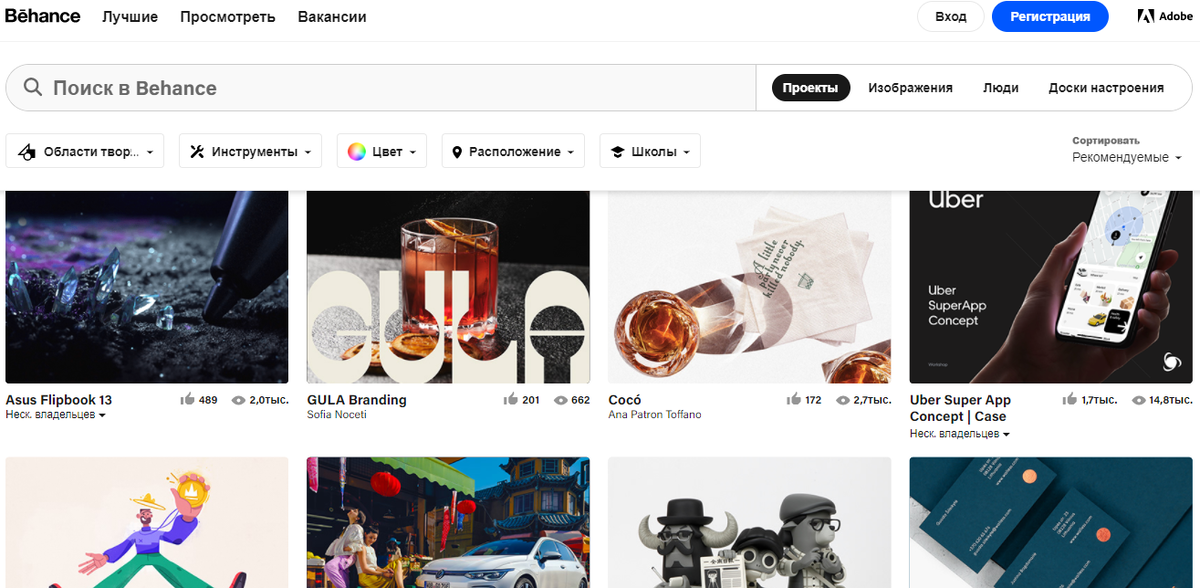This screenshot has width=1200, height=588.
Task: Click thumbs-up icon on Cocó project
Action: pos(793,400)
